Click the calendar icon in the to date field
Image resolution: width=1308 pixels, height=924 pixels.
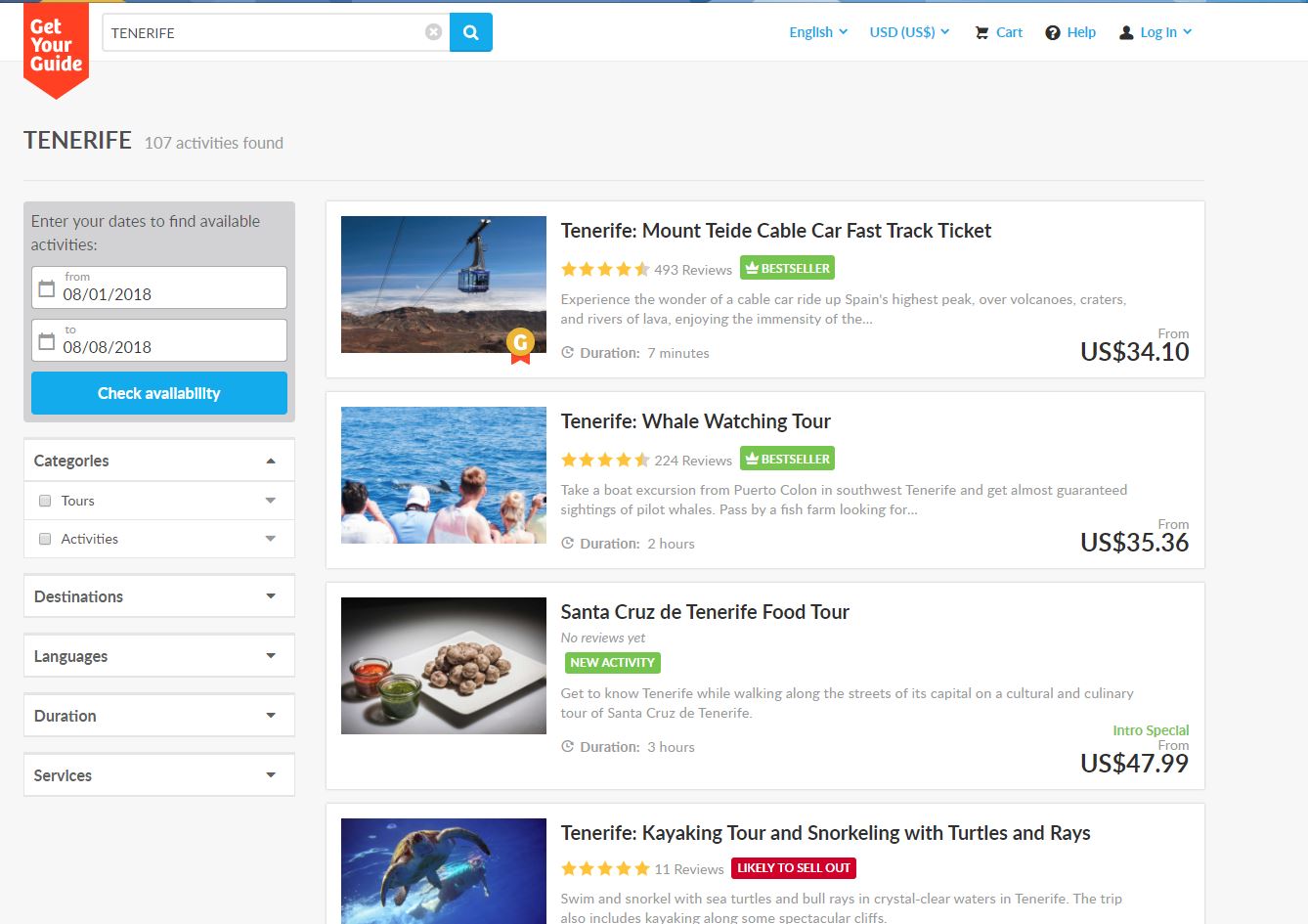coord(46,341)
